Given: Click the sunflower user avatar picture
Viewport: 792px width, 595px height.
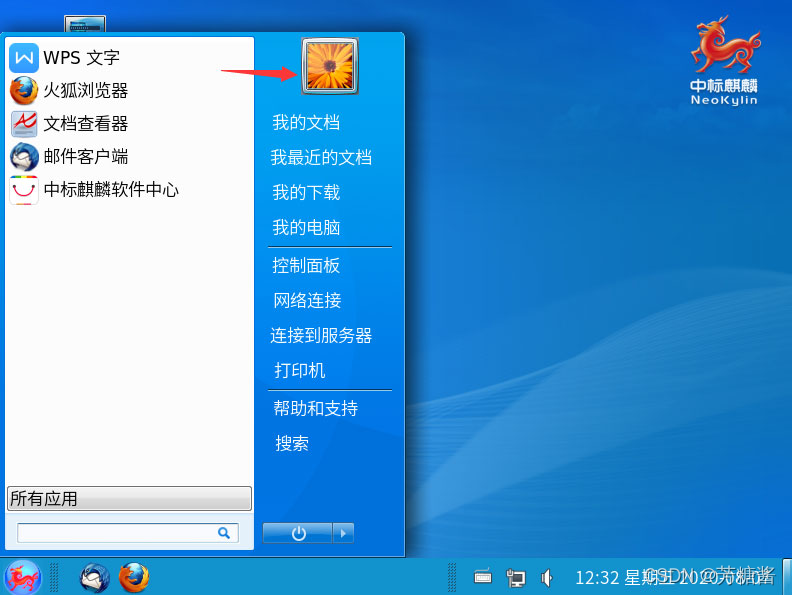Looking at the screenshot, I should (330, 66).
